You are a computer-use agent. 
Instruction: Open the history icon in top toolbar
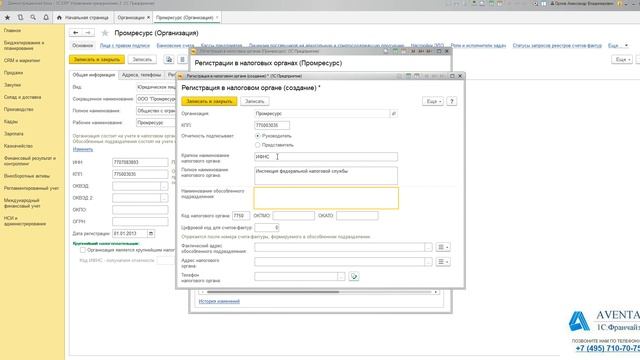[x=20, y=18]
